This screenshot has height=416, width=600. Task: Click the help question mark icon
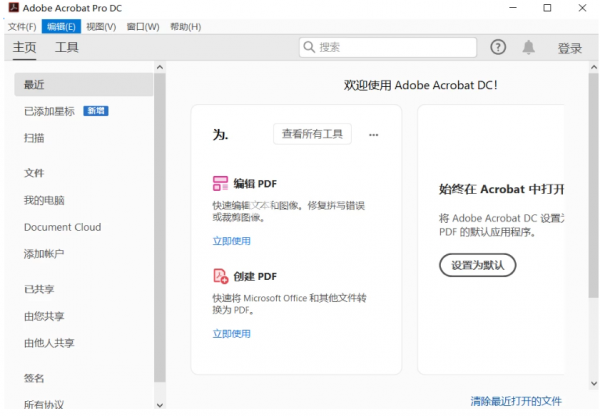pos(498,47)
